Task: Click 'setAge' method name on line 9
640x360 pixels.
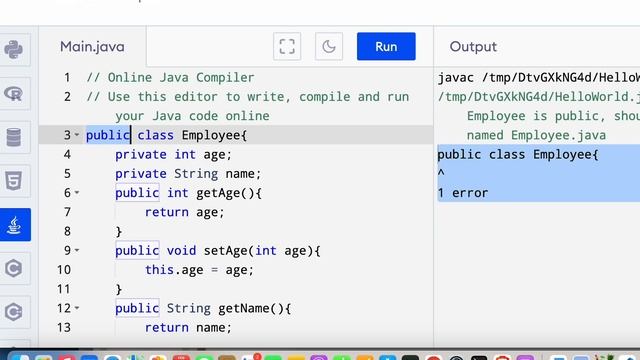Action: tap(225, 251)
